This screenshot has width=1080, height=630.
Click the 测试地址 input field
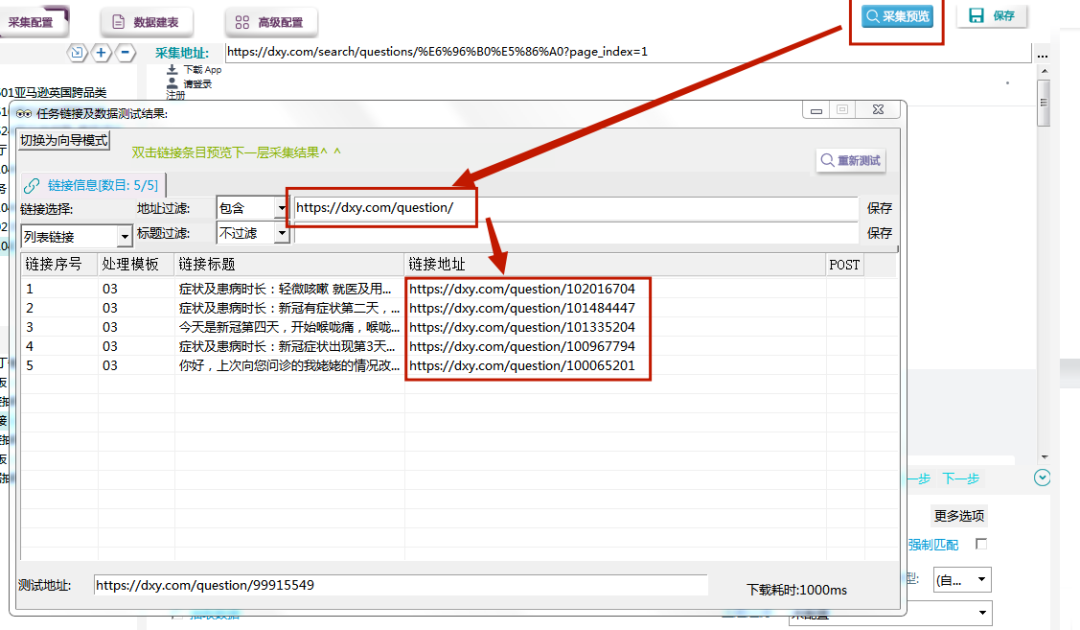pyautogui.click(x=400, y=585)
